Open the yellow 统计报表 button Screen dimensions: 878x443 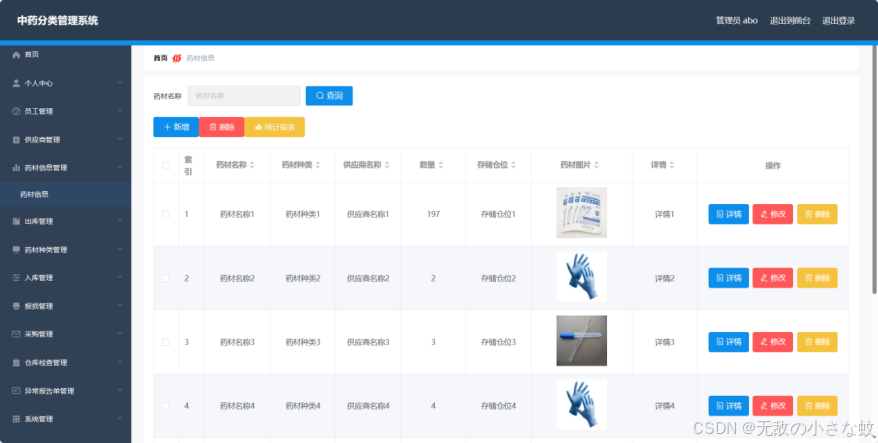point(274,127)
